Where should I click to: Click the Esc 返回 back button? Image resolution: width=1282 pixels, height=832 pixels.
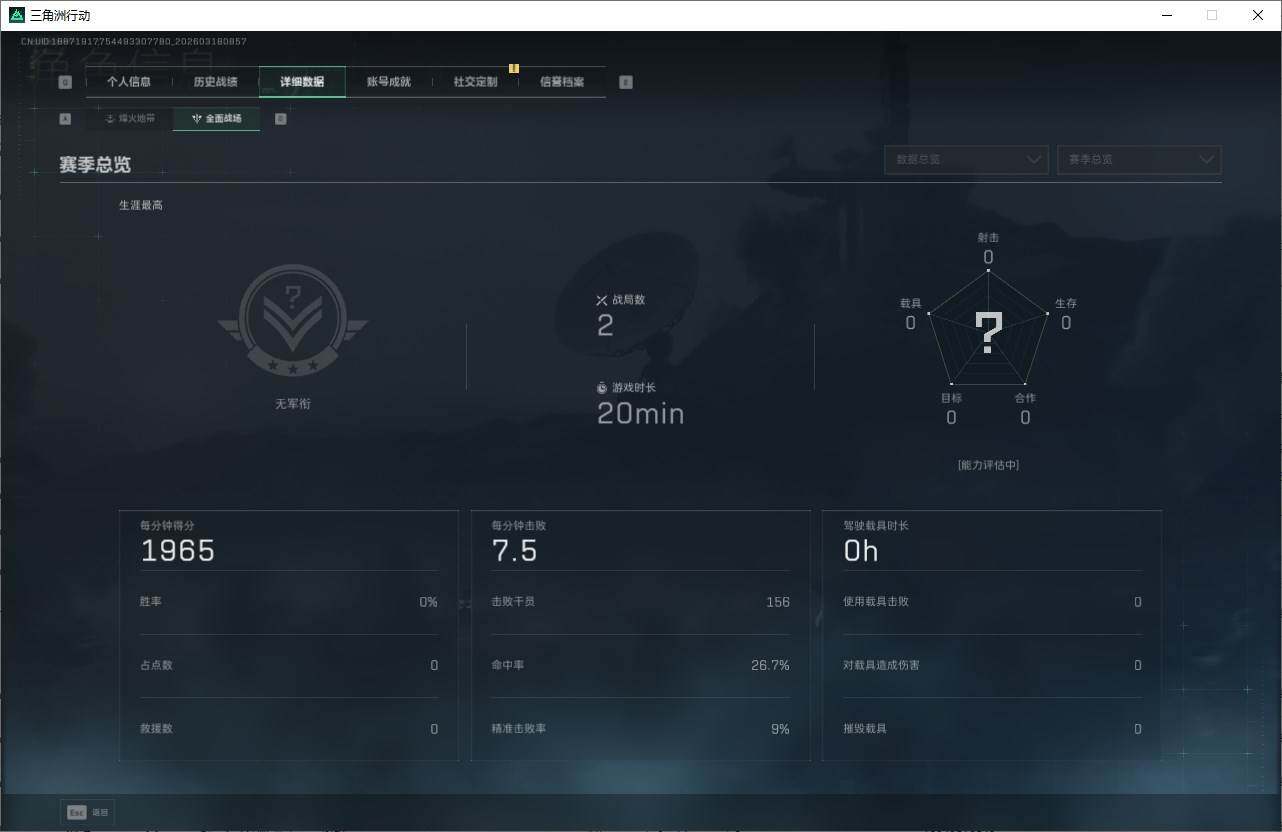pyautogui.click(x=88, y=812)
